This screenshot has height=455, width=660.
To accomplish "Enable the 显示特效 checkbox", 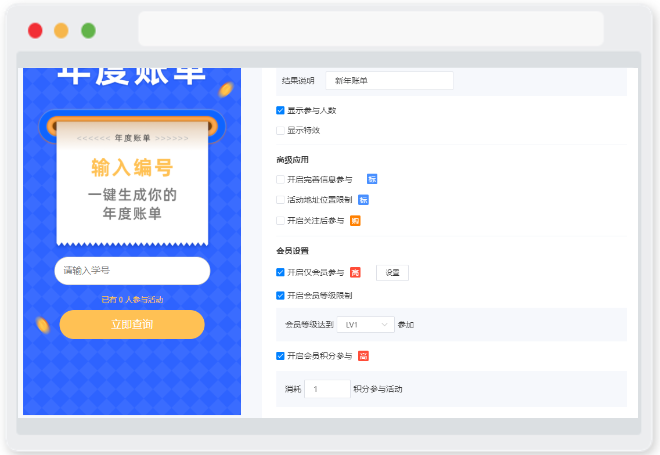I will [280, 130].
